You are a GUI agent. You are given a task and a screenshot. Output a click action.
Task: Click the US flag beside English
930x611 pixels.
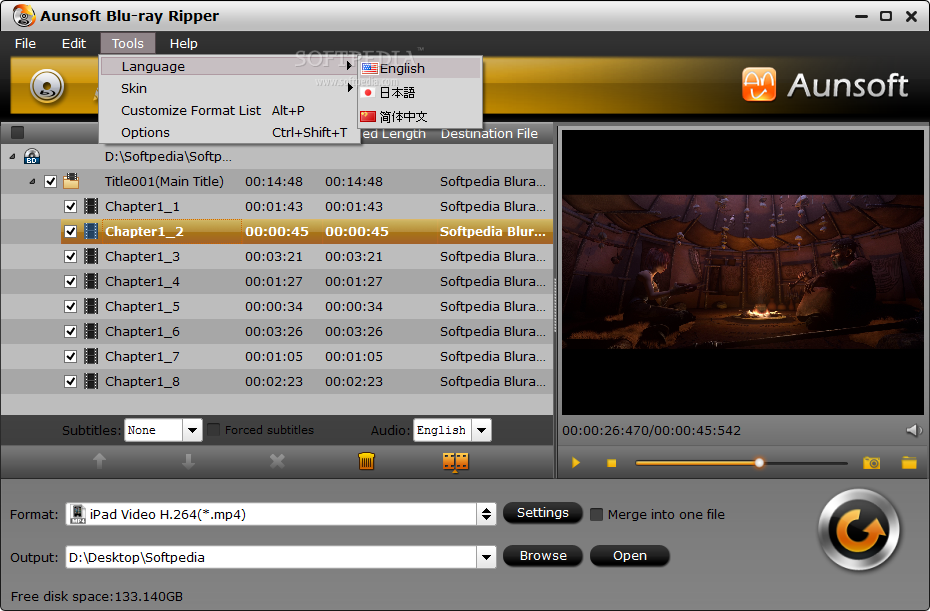point(370,68)
